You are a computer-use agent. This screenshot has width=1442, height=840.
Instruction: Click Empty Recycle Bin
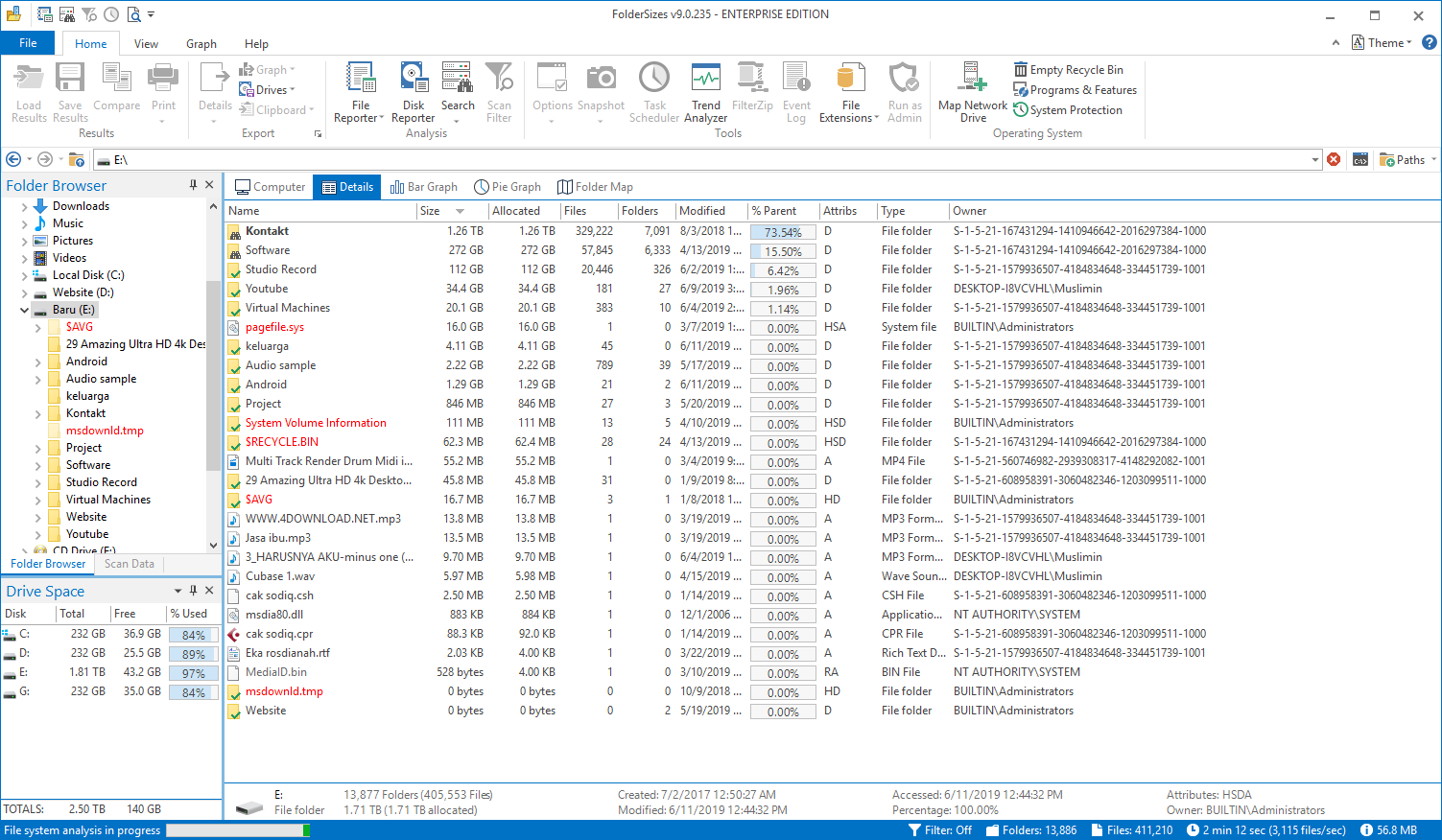click(1068, 70)
